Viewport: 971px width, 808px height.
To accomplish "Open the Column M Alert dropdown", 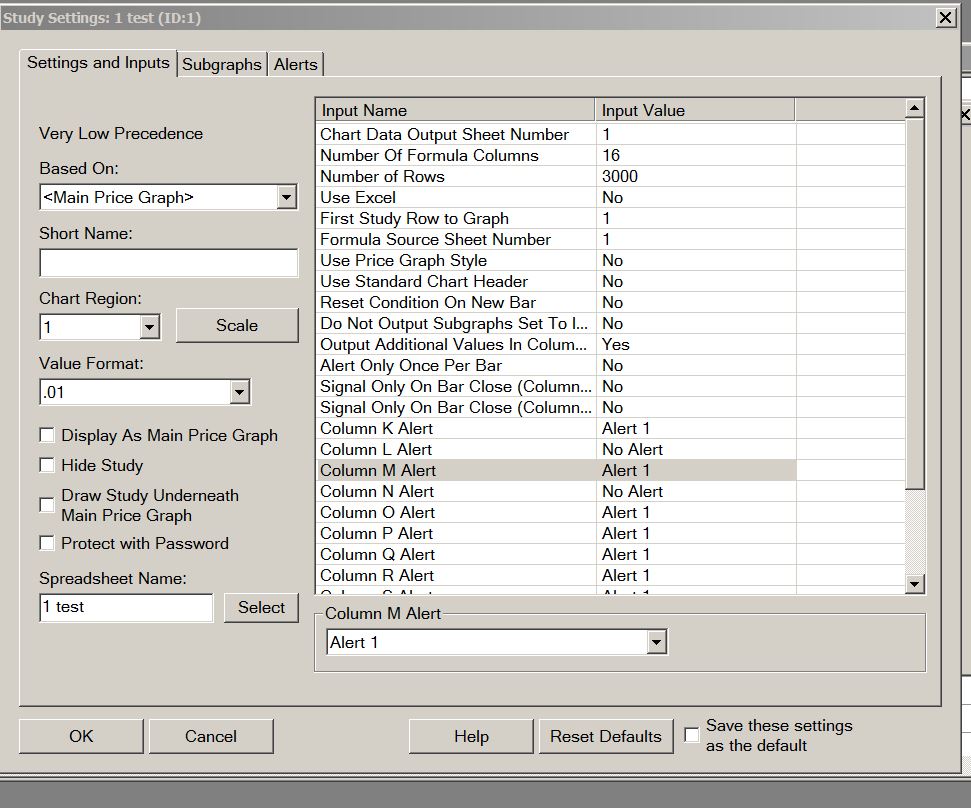I will coord(656,642).
